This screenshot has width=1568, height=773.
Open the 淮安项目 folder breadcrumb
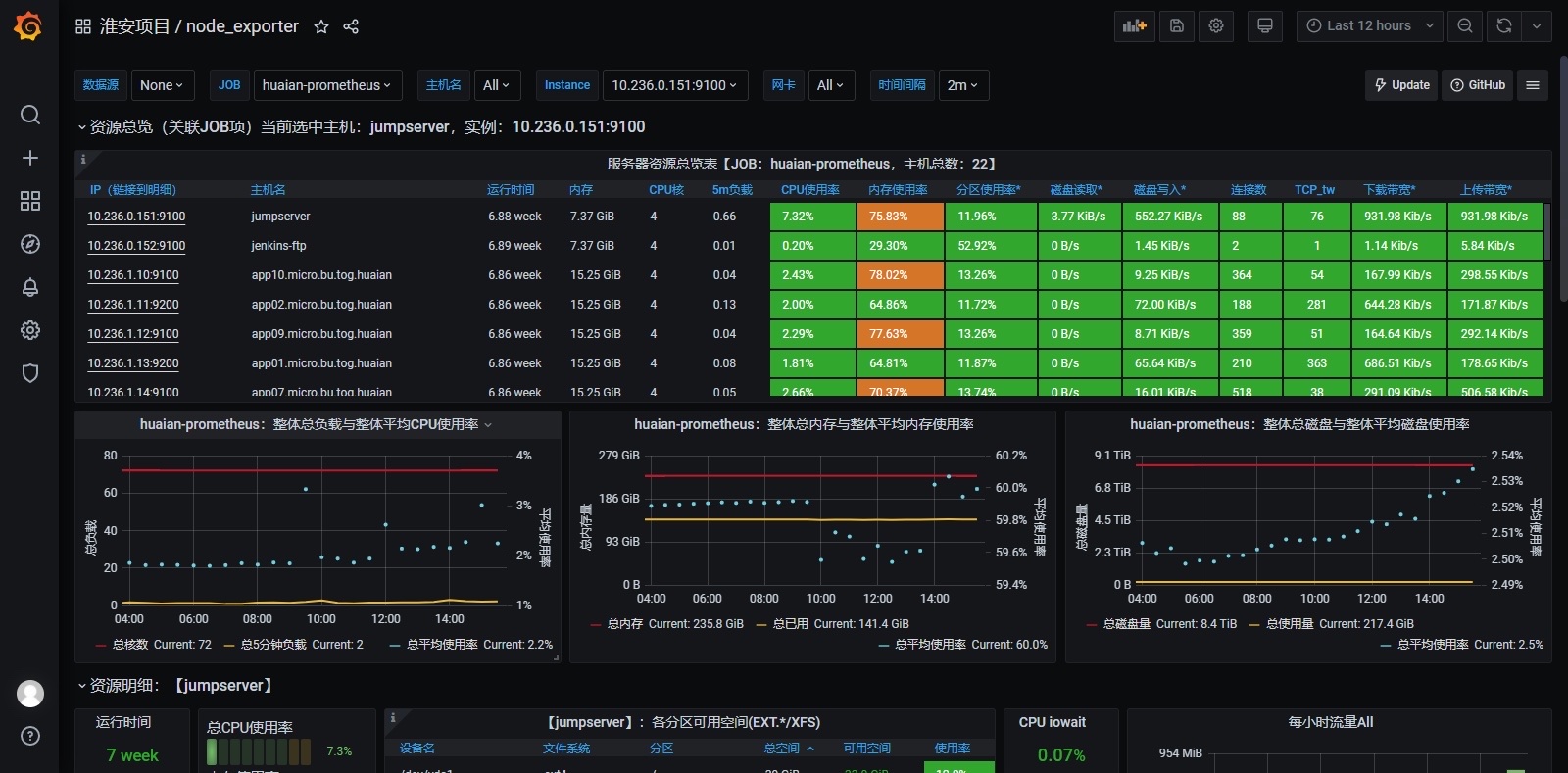pos(134,26)
